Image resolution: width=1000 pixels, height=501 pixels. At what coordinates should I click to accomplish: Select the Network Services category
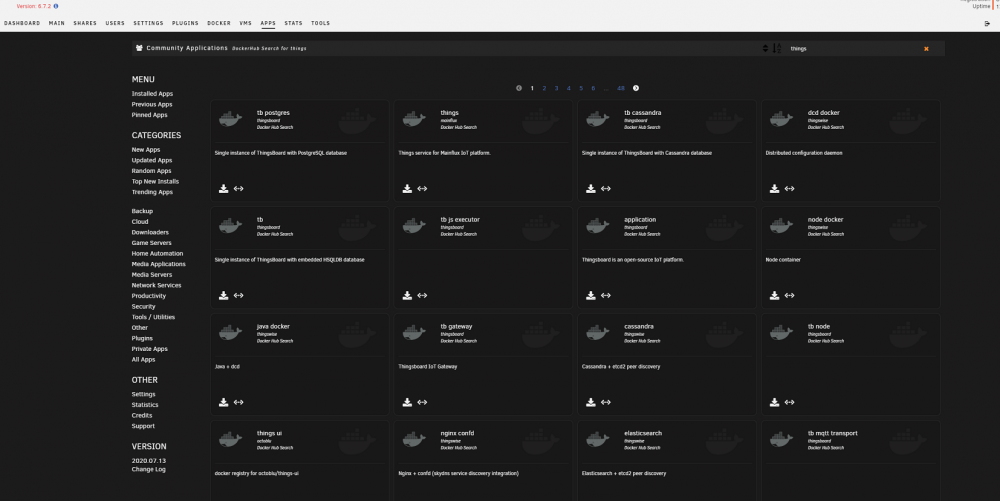(156, 286)
